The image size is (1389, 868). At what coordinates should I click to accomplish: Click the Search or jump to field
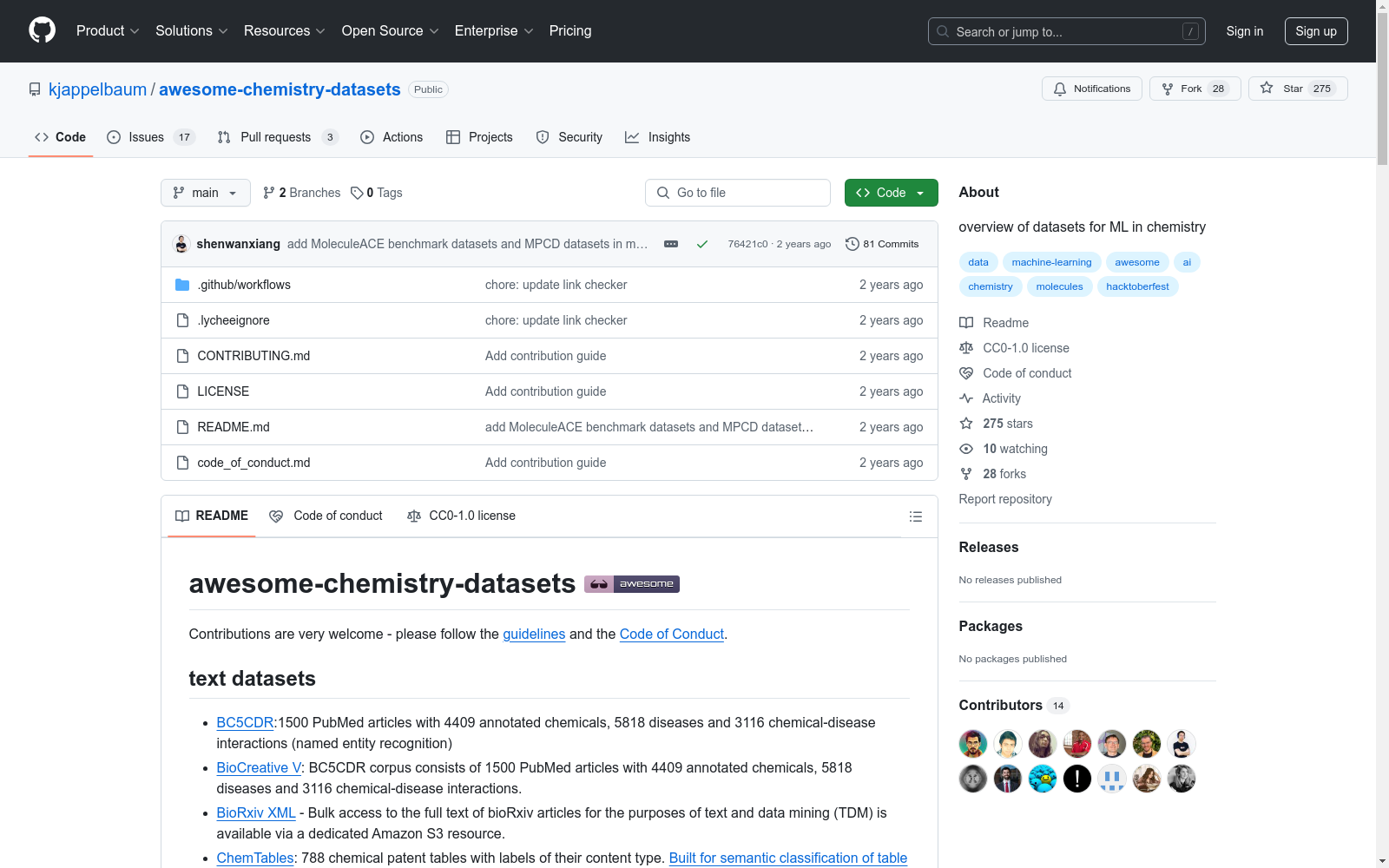(x=1067, y=31)
